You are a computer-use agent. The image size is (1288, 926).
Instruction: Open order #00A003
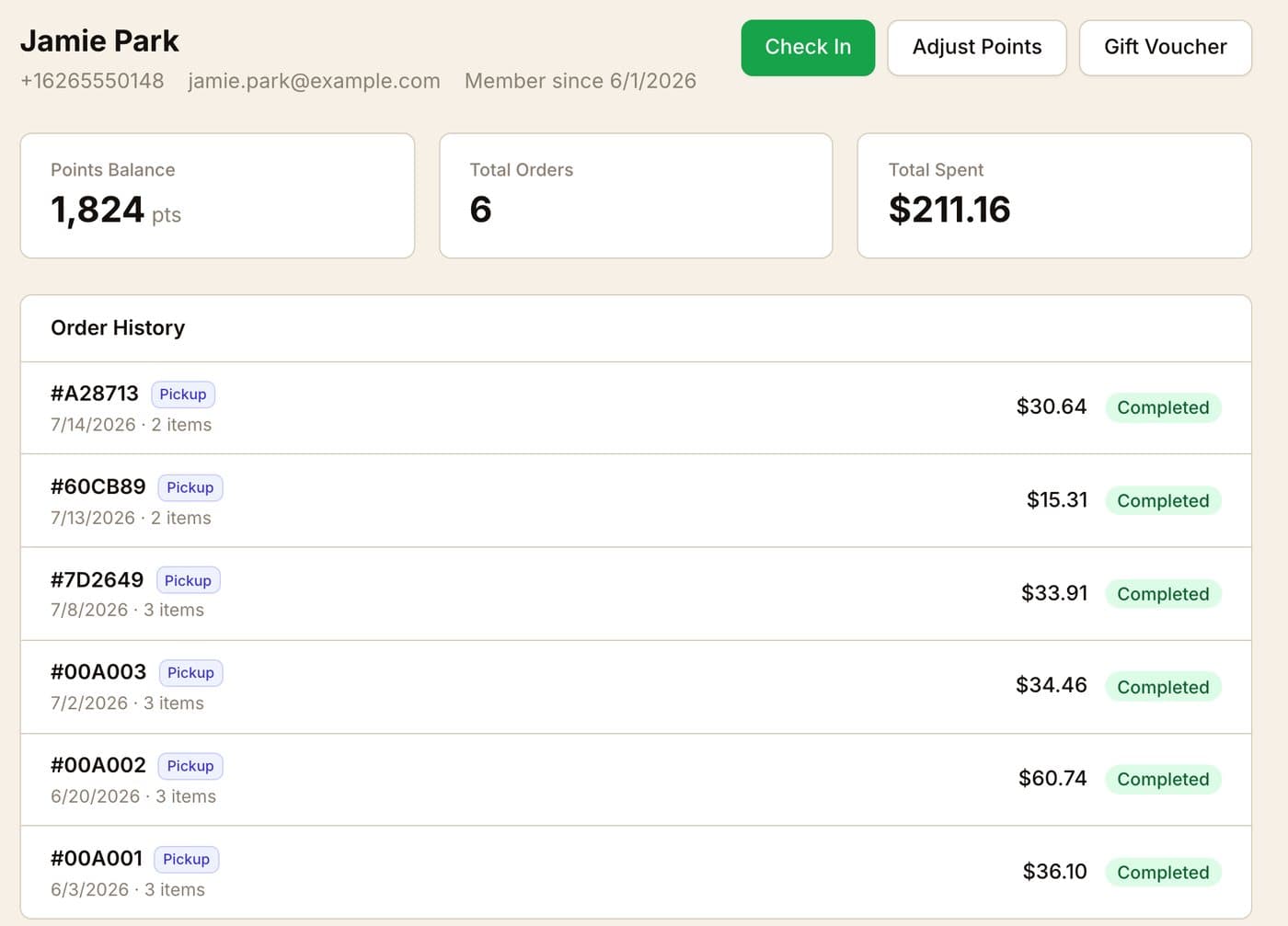pyautogui.click(x=636, y=687)
